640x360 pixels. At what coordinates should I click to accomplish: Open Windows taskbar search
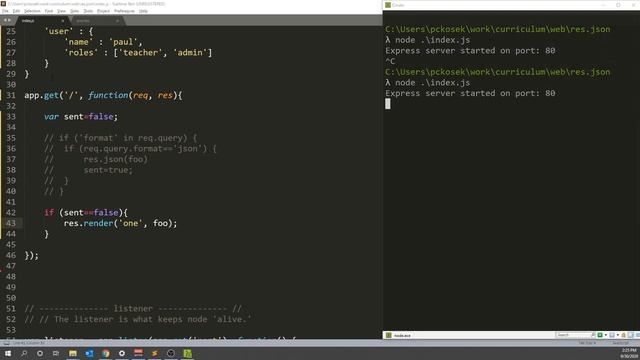[24, 353]
